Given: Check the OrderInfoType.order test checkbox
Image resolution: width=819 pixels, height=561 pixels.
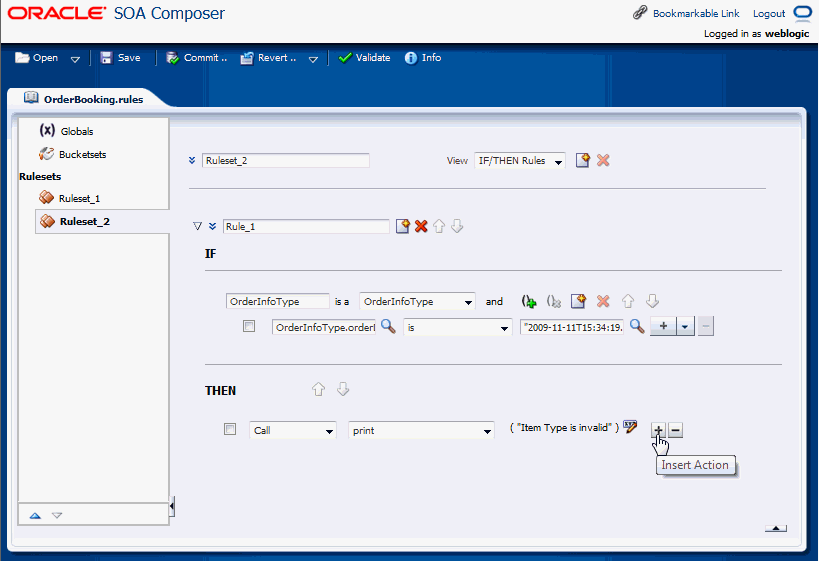Looking at the screenshot, I should tap(249, 326).
